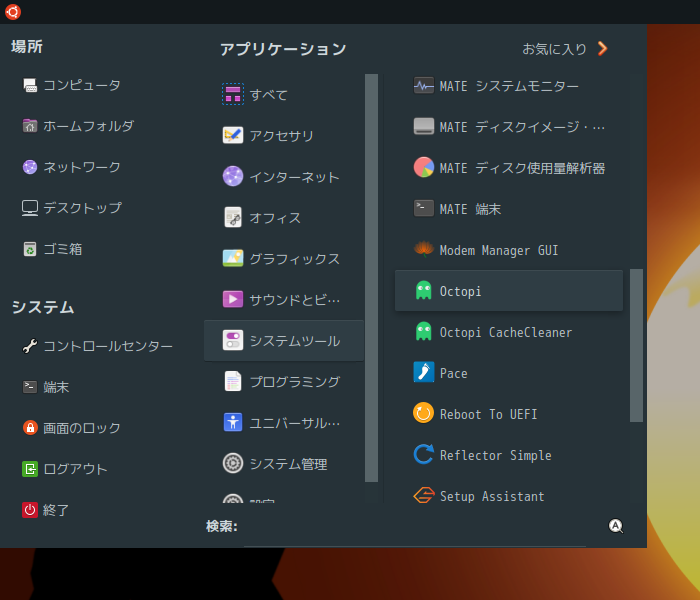Launch Modem Manager GUI icon
The height and width of the screenshot is (600, 700).
[x=424, y=250]
